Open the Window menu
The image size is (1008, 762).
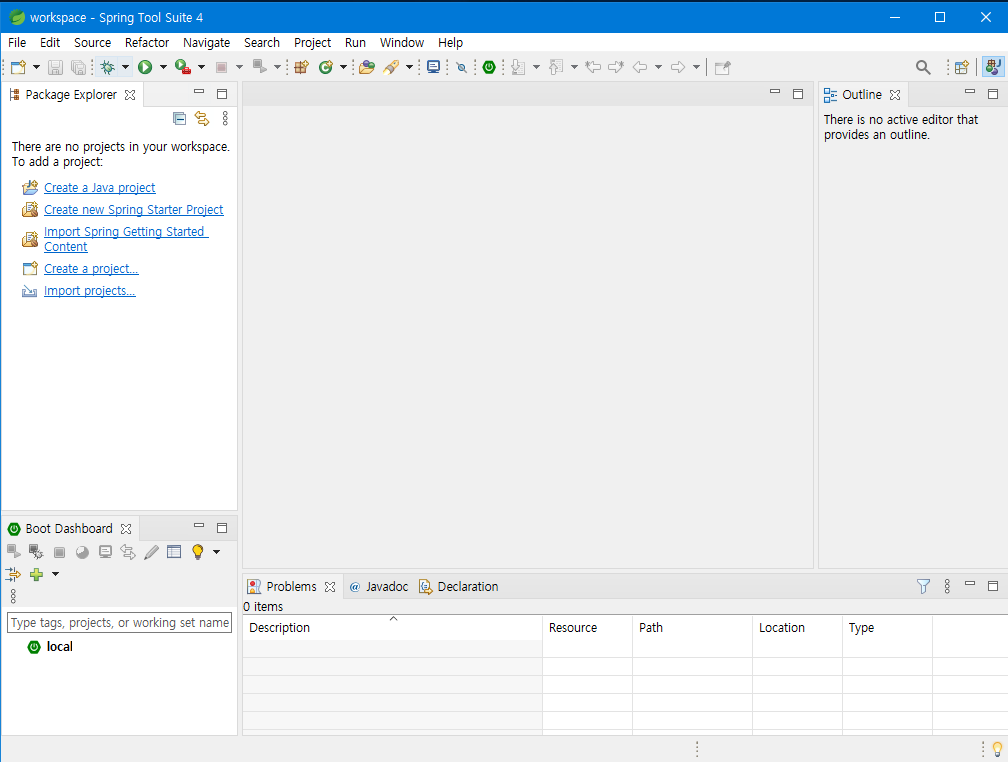tap(402, 42)
